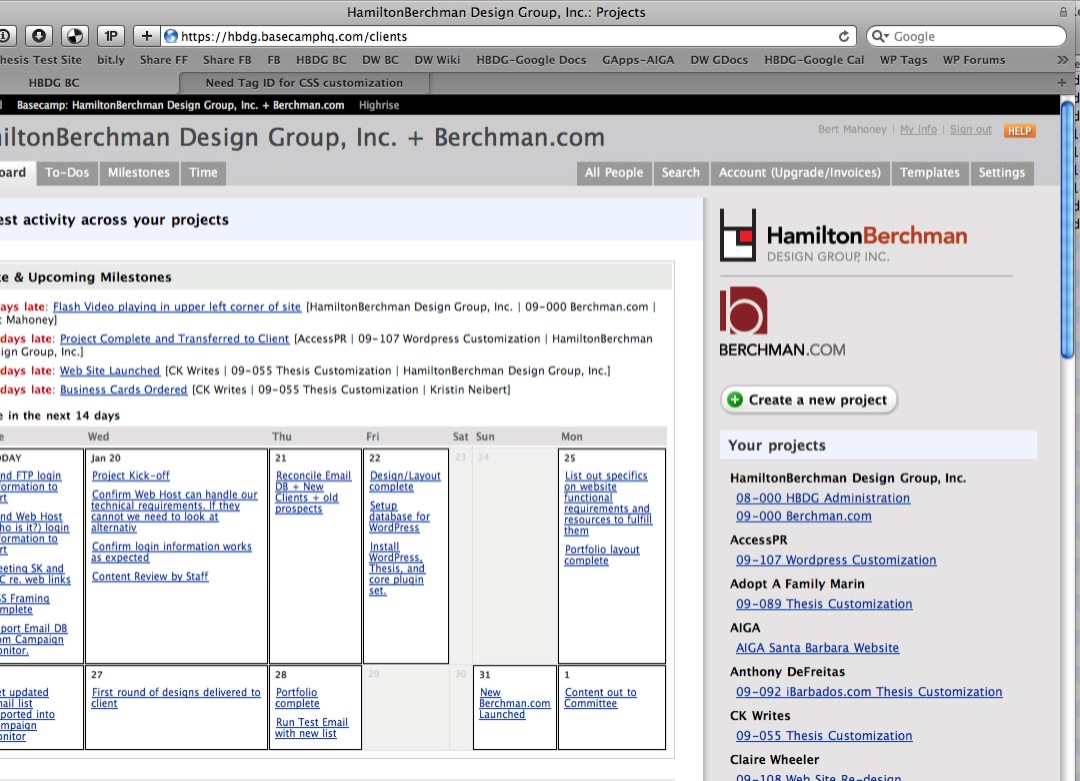Open the Share FB bookmark
The width and height of the screenshot is (1080, 781).
click(227, 60)
